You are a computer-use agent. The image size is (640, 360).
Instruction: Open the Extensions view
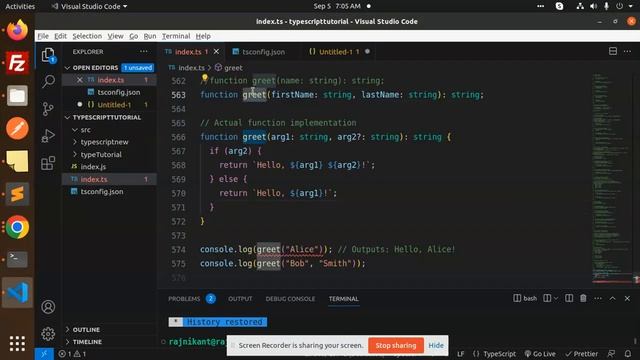(48, 162)
